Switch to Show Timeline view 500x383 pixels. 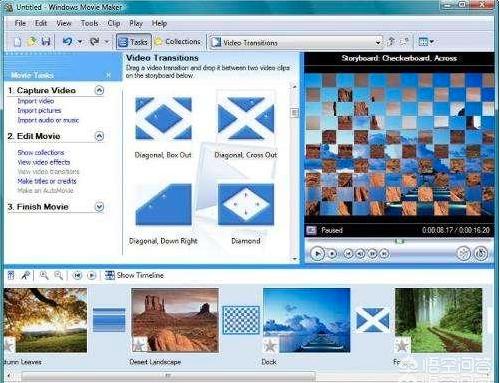tap(135, 275)
